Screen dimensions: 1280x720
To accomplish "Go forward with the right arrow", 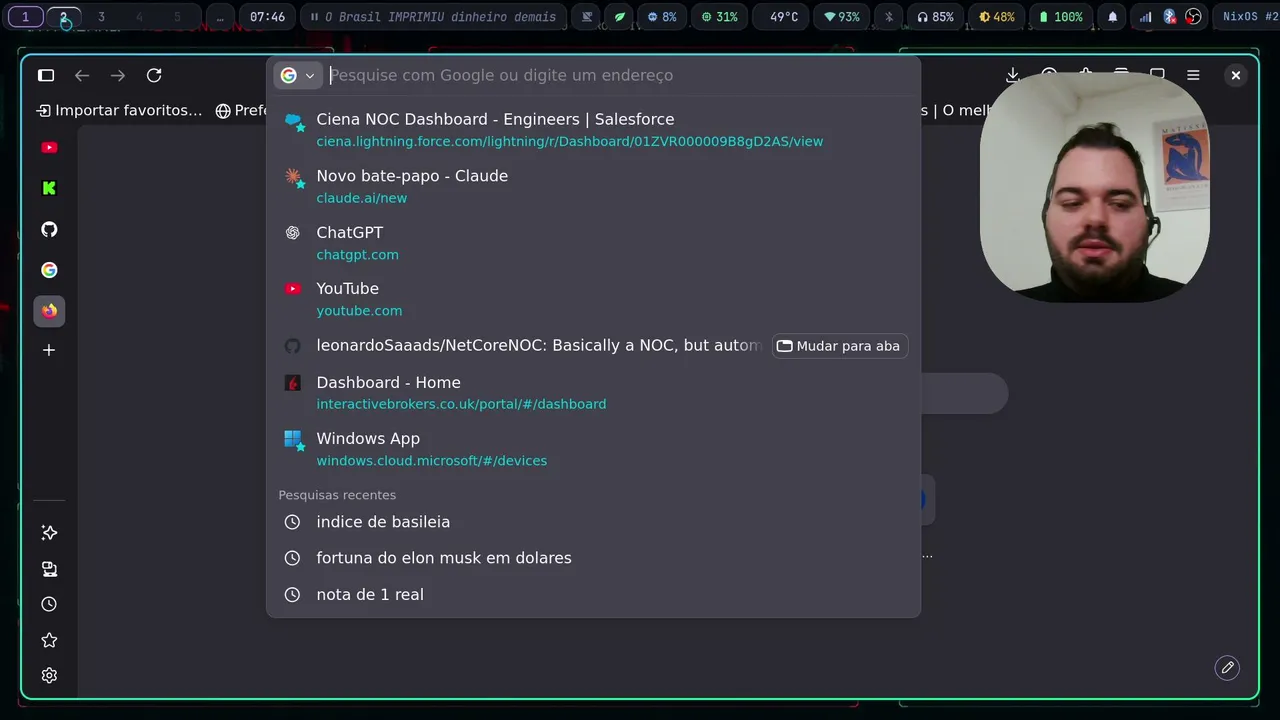I will [118, 75].
